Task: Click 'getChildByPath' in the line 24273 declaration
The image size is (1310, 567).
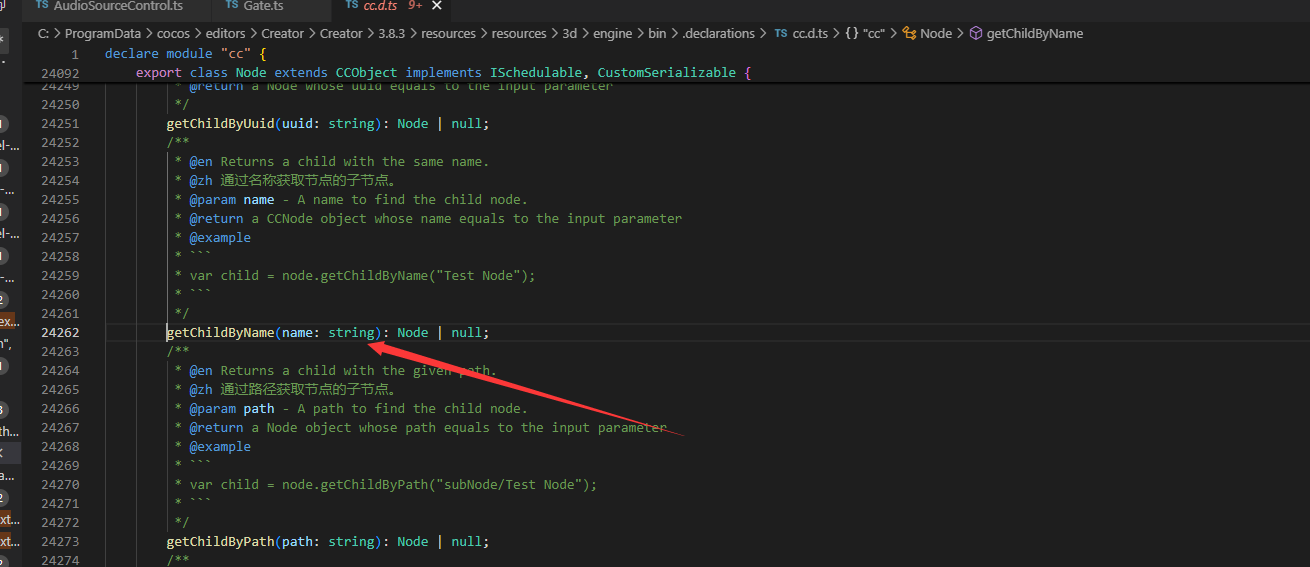Action: coord(220,542)
